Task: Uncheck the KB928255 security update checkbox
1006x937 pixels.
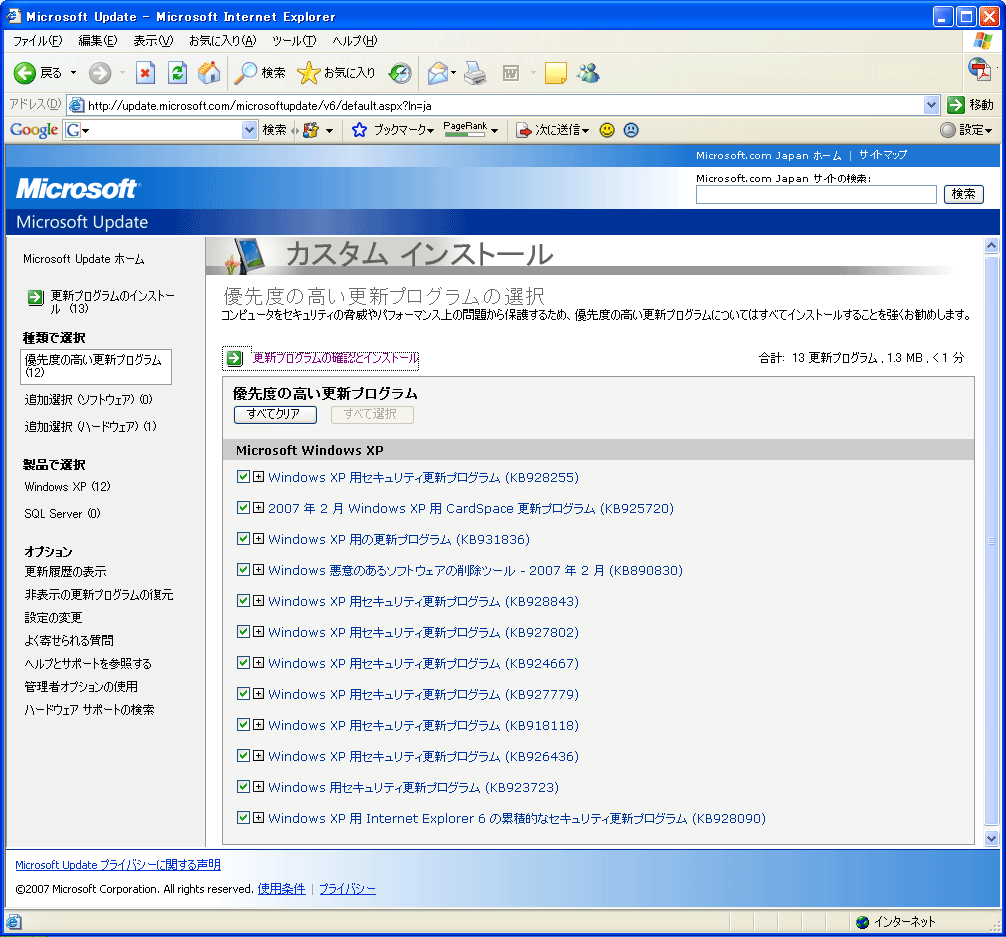Action: 243,476
